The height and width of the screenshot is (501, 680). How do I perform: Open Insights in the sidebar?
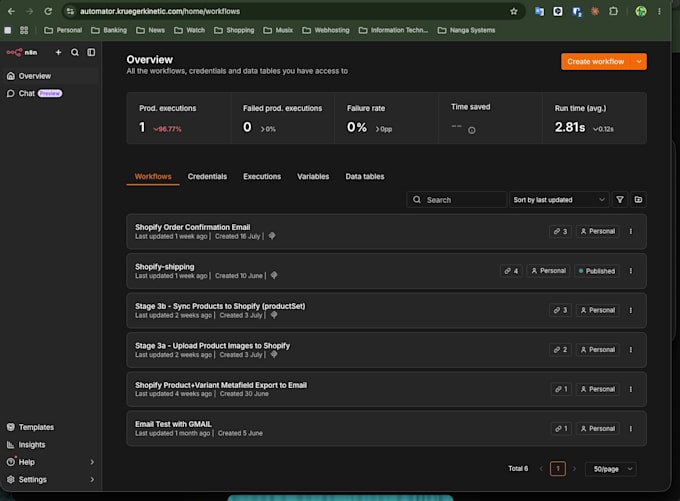pos(50,445)
